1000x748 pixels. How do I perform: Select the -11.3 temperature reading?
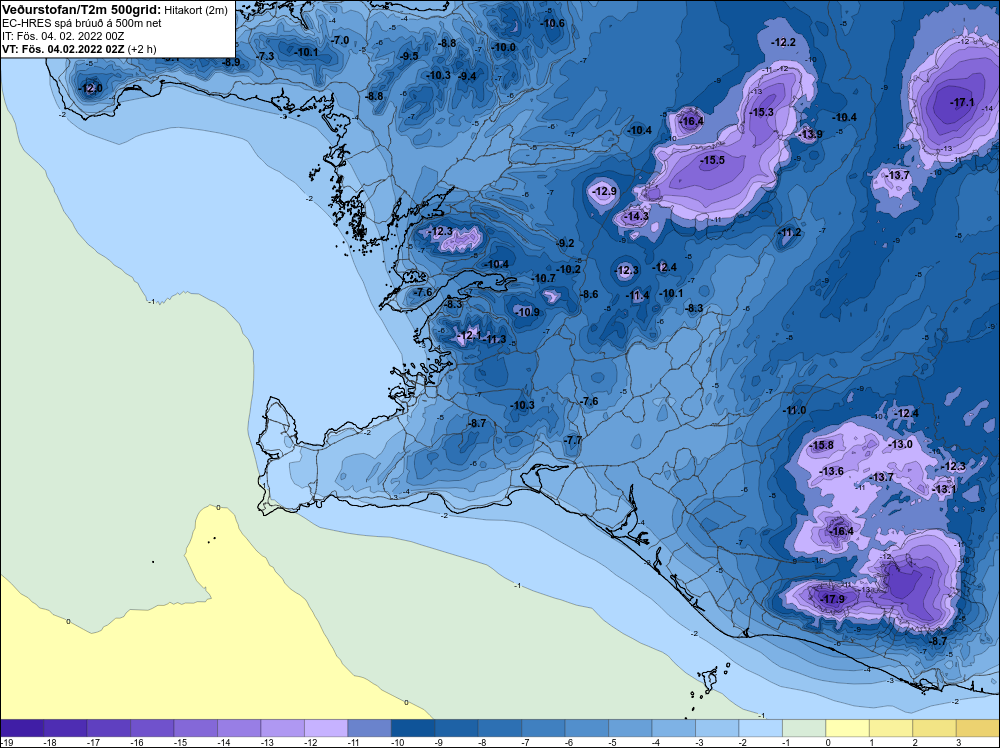coord(494,339)
